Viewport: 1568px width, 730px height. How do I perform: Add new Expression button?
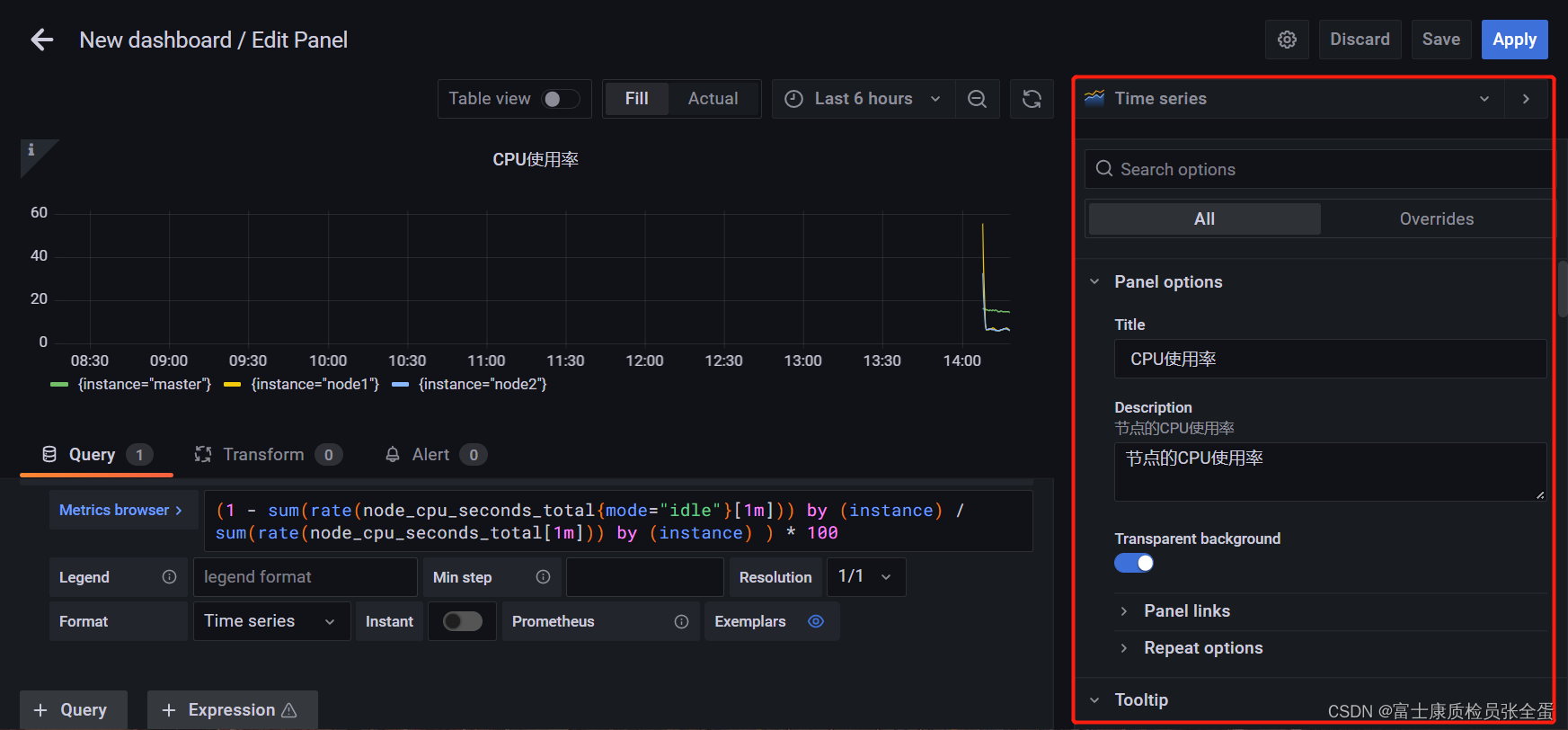pos(232,710)
